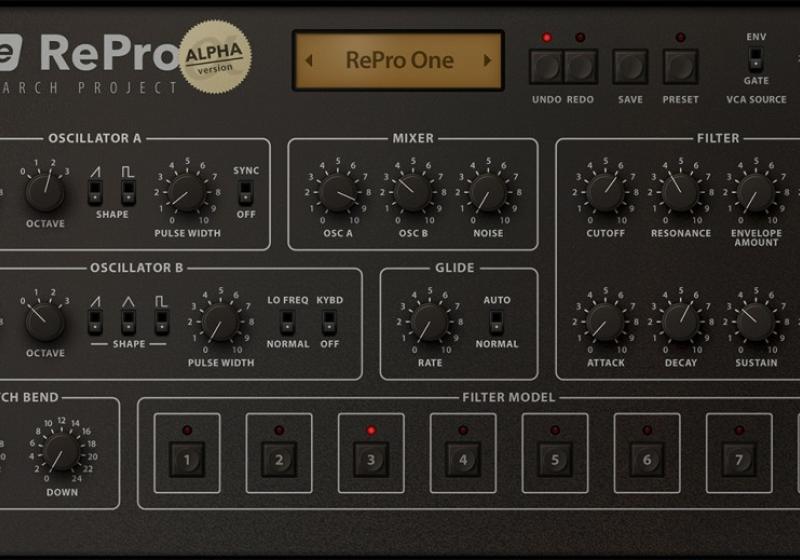Click the Filter Decay knob
Image resolution: width=800 pixels, height=560 pixels.
(680, 322)
